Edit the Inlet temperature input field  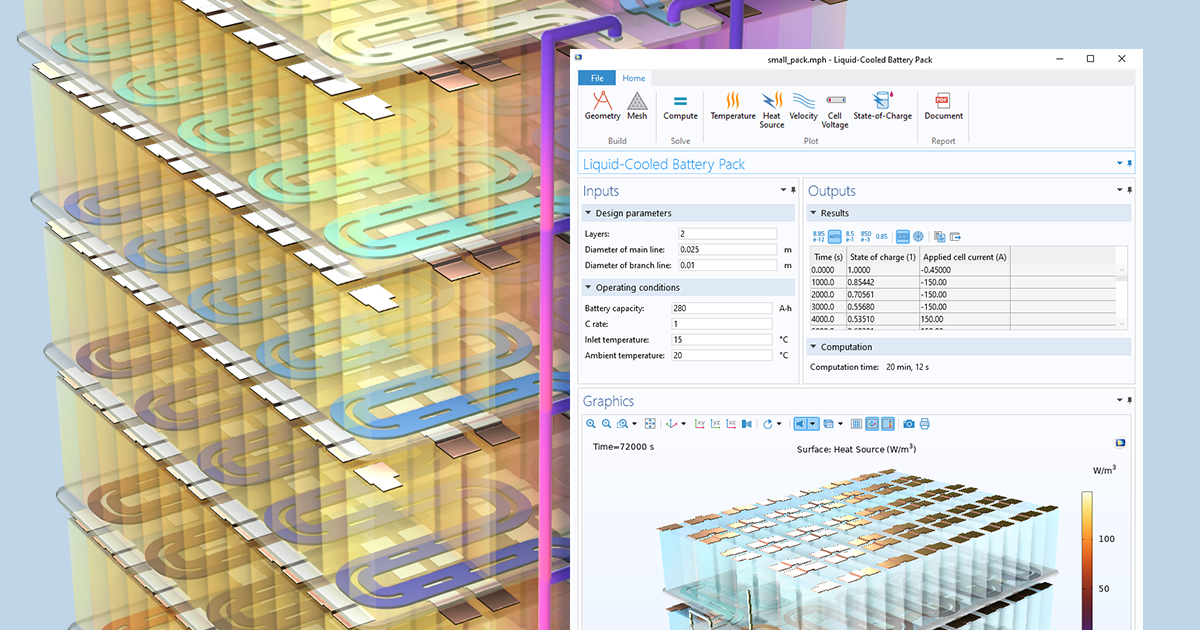click(722, 339)
